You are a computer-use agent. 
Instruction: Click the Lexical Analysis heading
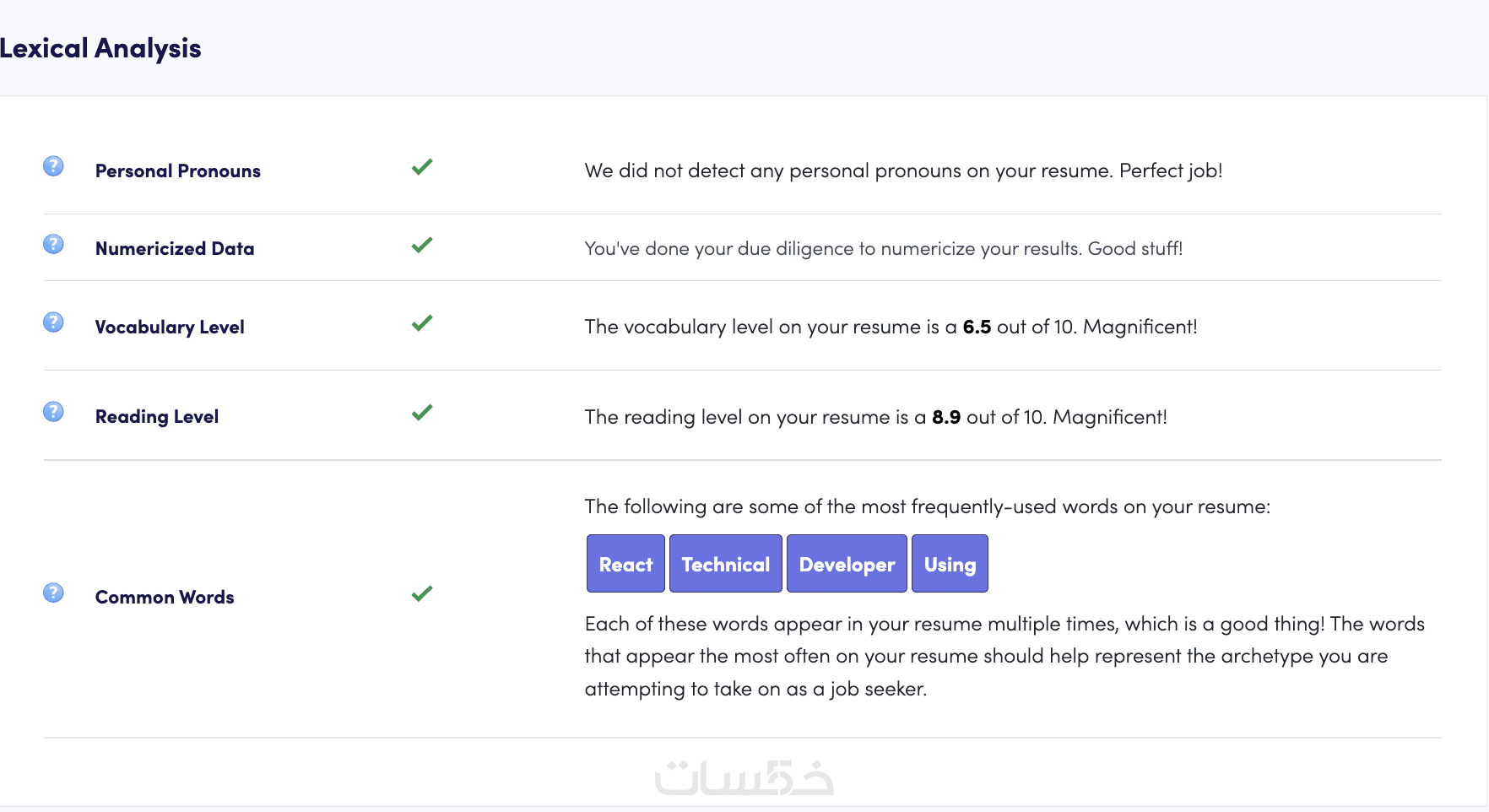100,49
